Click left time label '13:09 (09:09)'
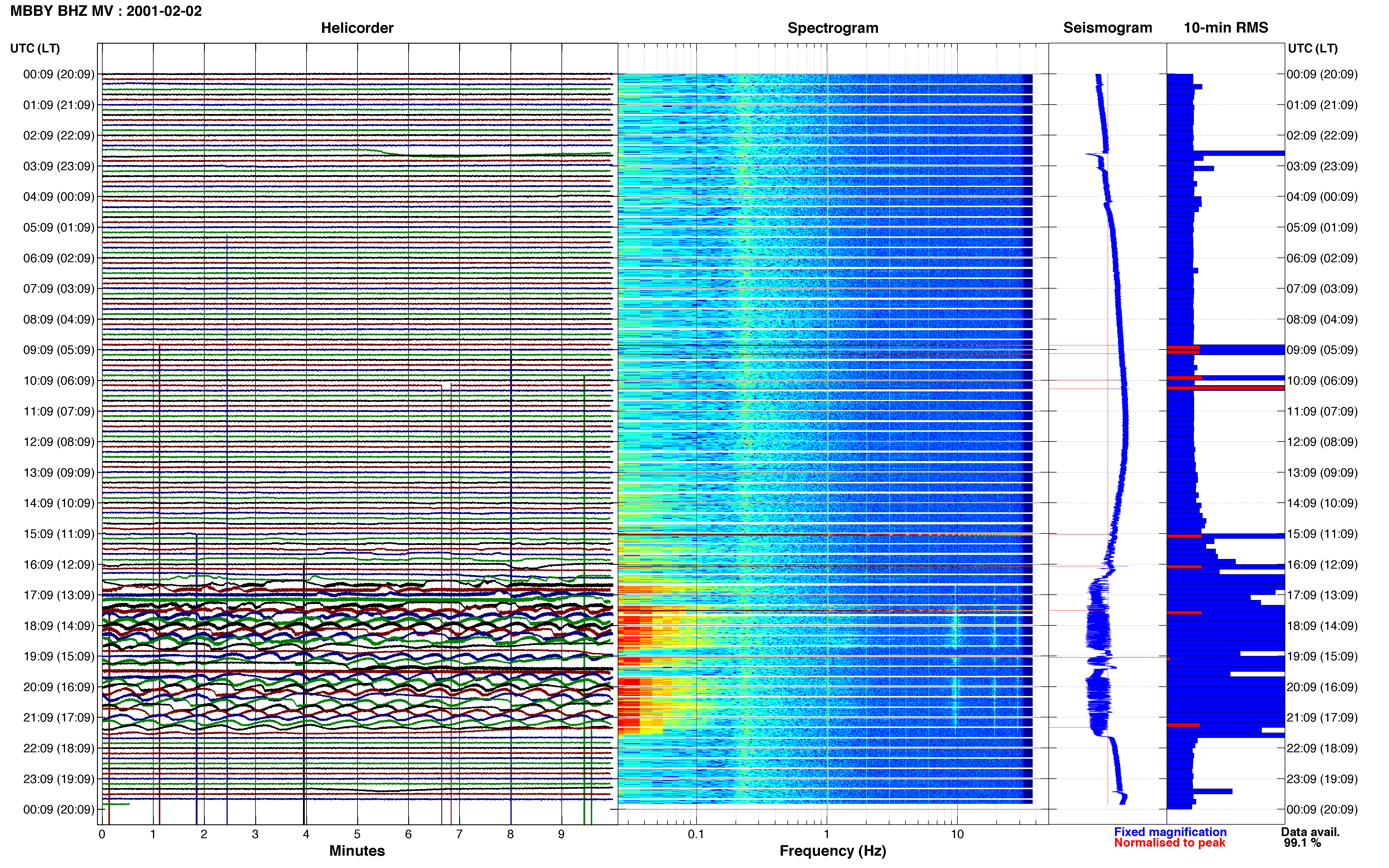 [59, 473]
